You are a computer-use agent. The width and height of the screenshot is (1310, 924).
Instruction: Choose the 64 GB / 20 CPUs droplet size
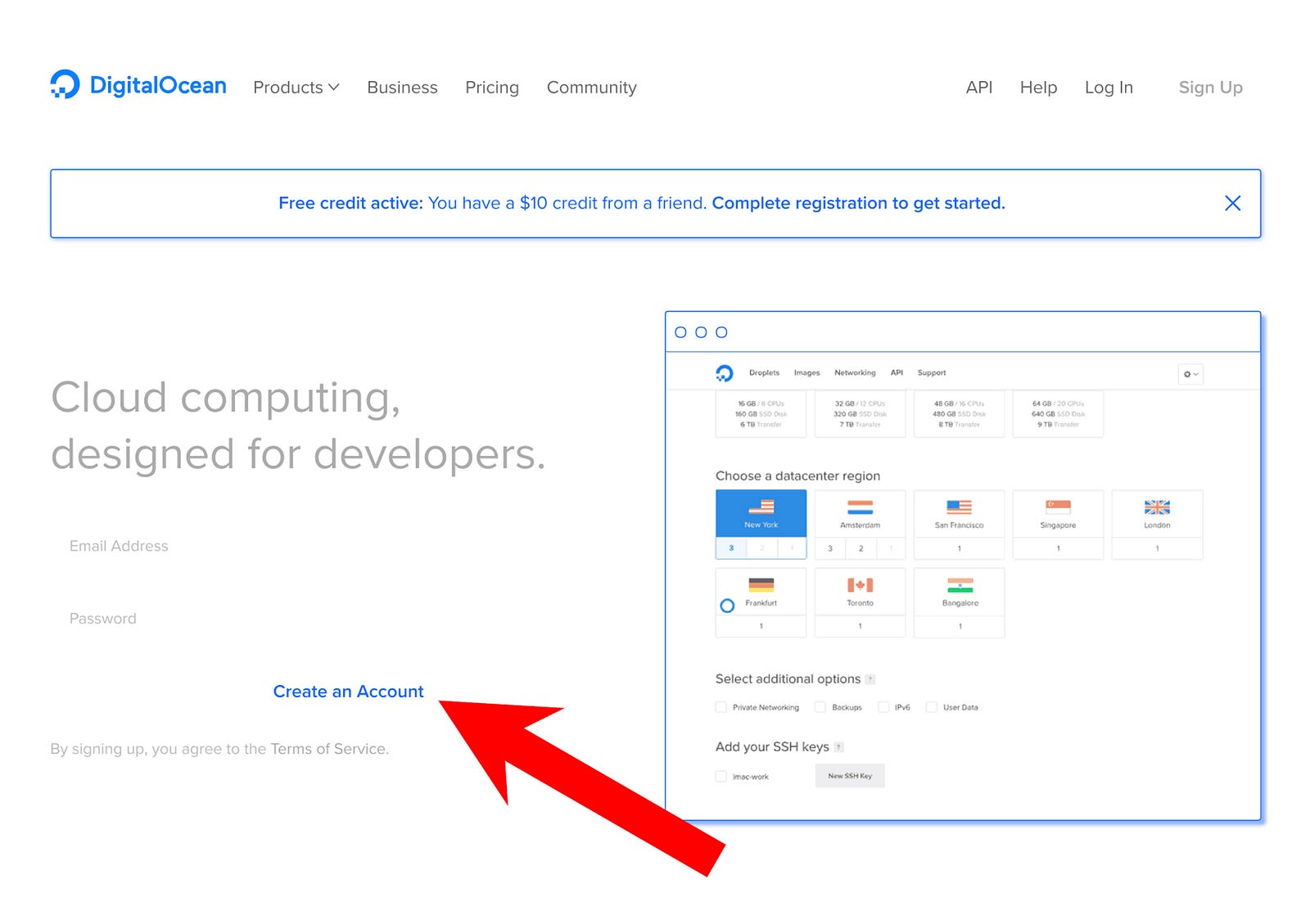(1058, 414)
